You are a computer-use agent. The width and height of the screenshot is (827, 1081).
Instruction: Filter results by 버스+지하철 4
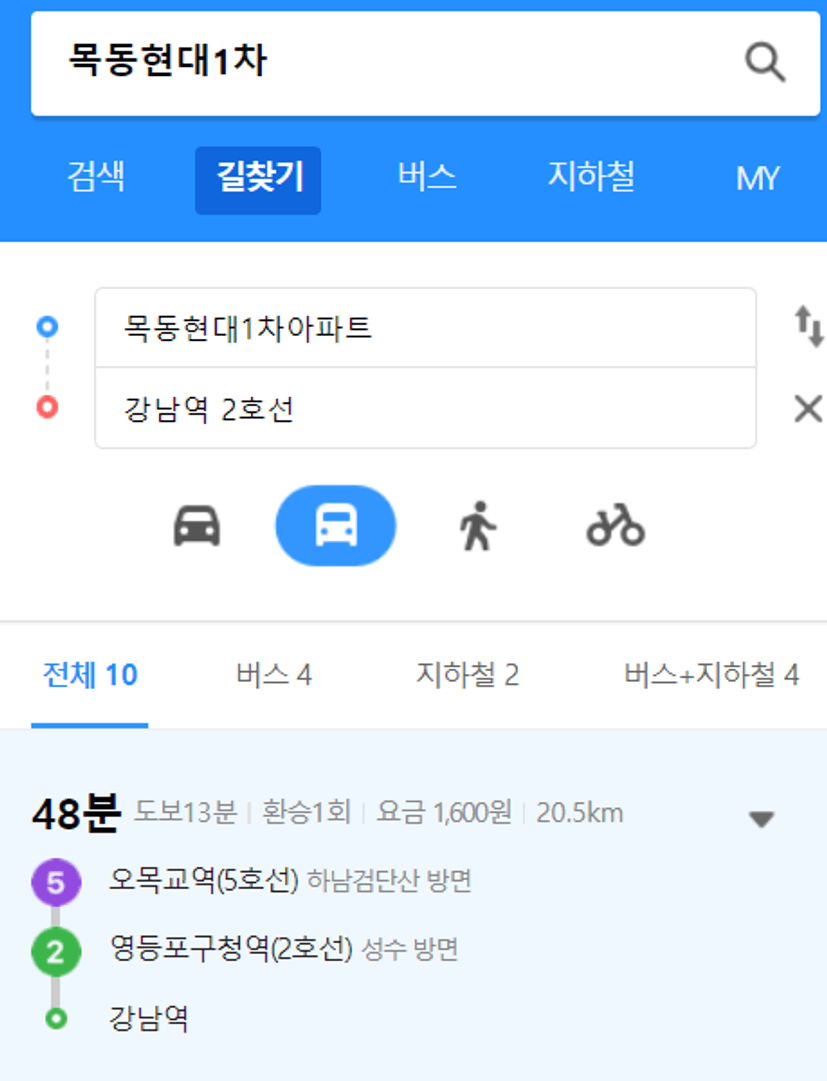coord(711,674)
